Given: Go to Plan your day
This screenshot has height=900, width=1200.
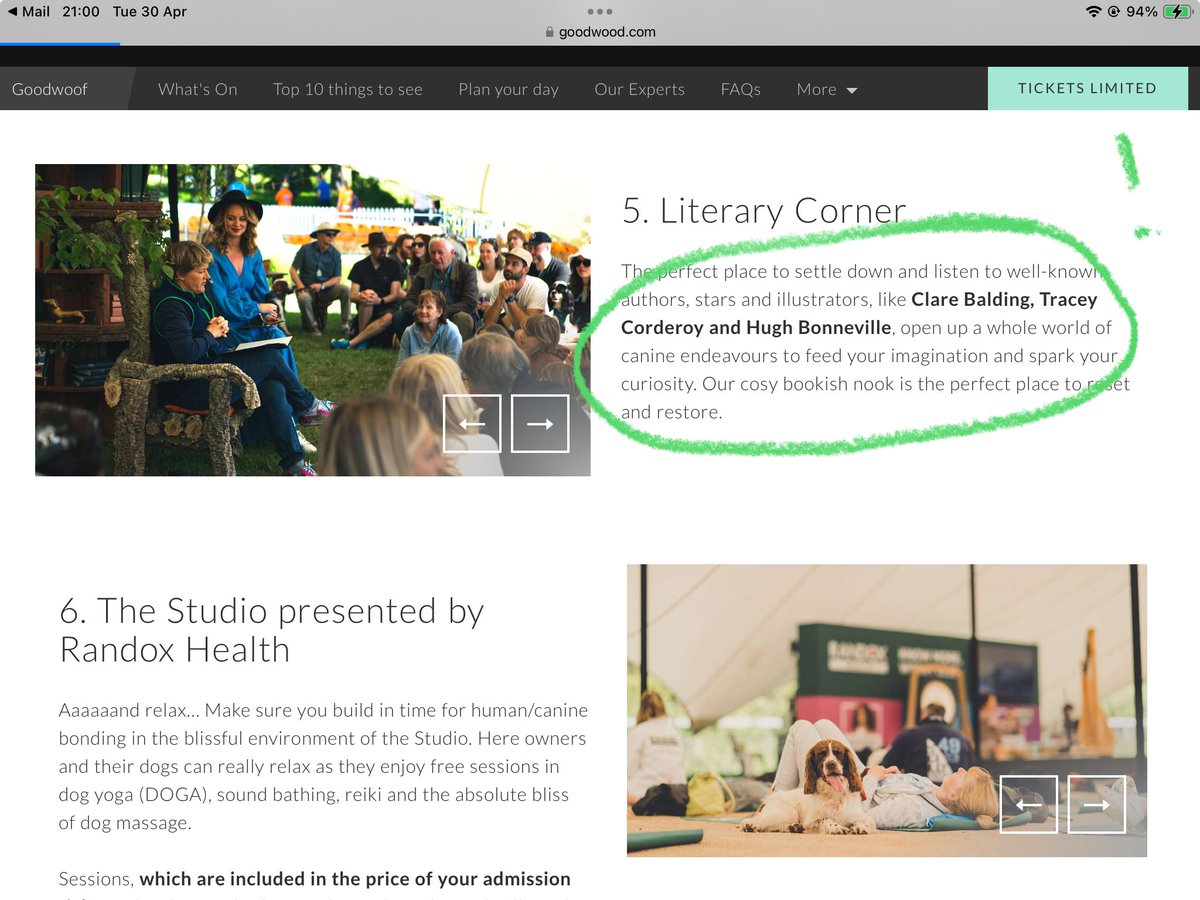Looking at the screenshot, I should pos(508,89).
